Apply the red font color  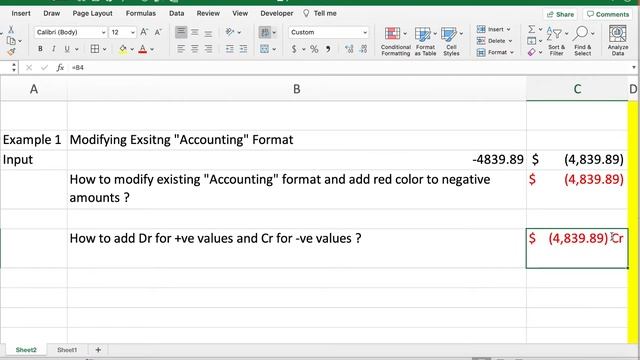click(142, 49)
